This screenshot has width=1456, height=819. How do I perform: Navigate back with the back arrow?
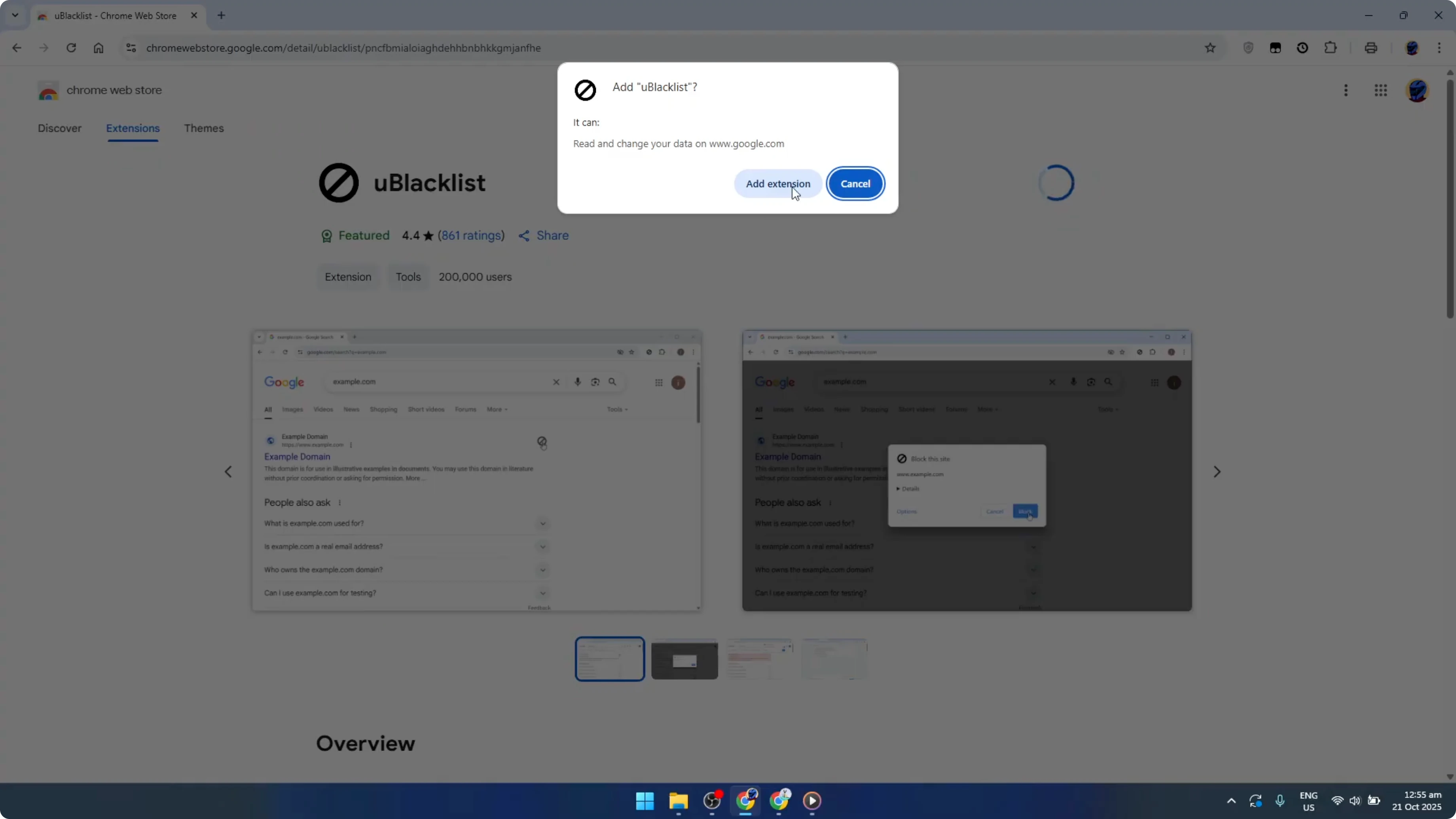16,47
